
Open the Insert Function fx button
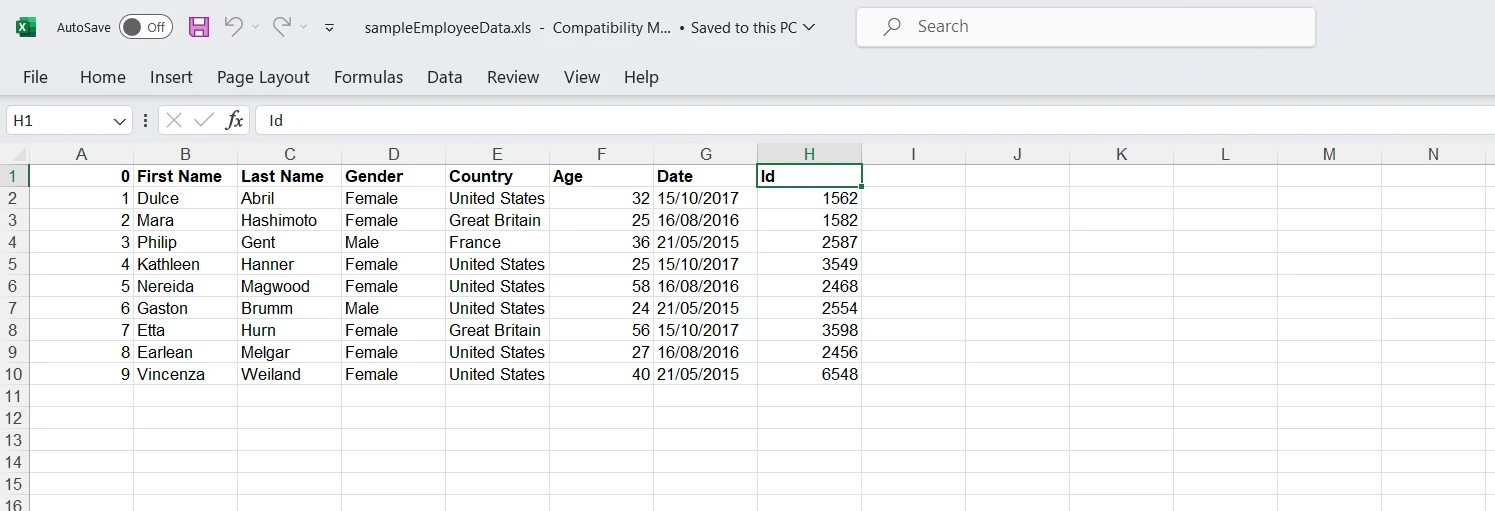(234, 121)
